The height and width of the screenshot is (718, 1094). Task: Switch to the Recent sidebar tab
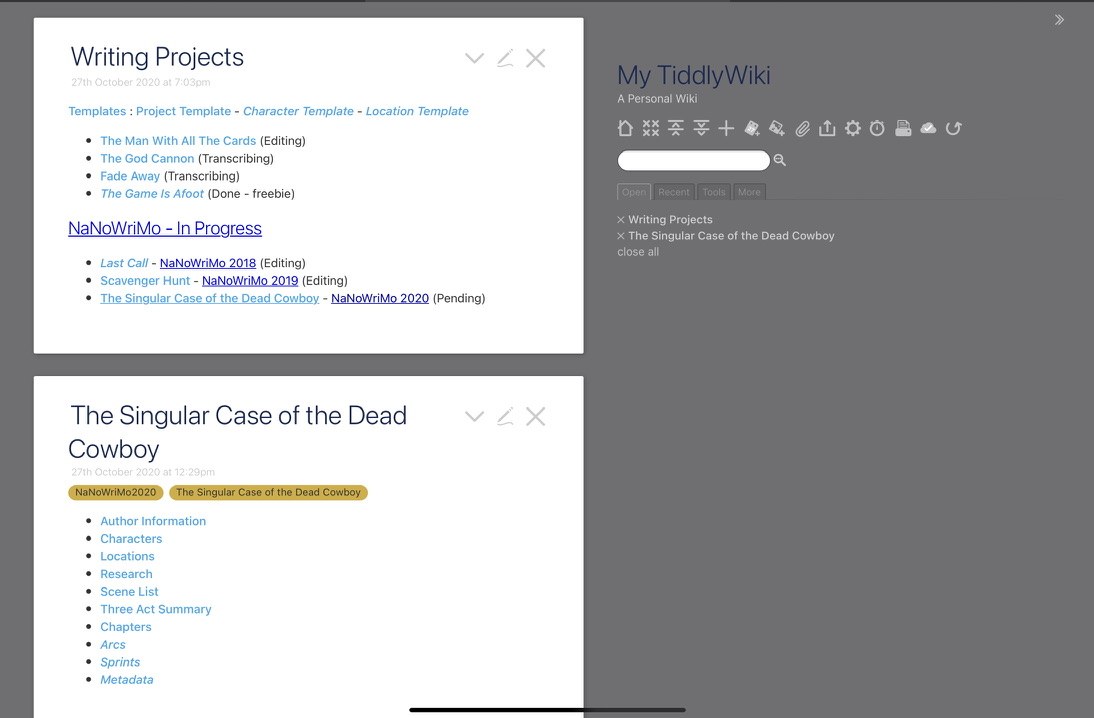673,192
